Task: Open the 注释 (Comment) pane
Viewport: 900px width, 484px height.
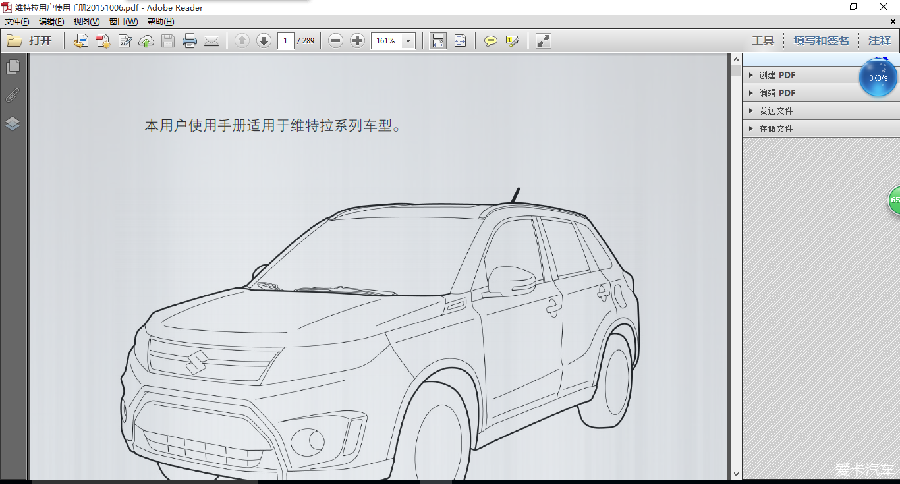Action: click(879, 41)
